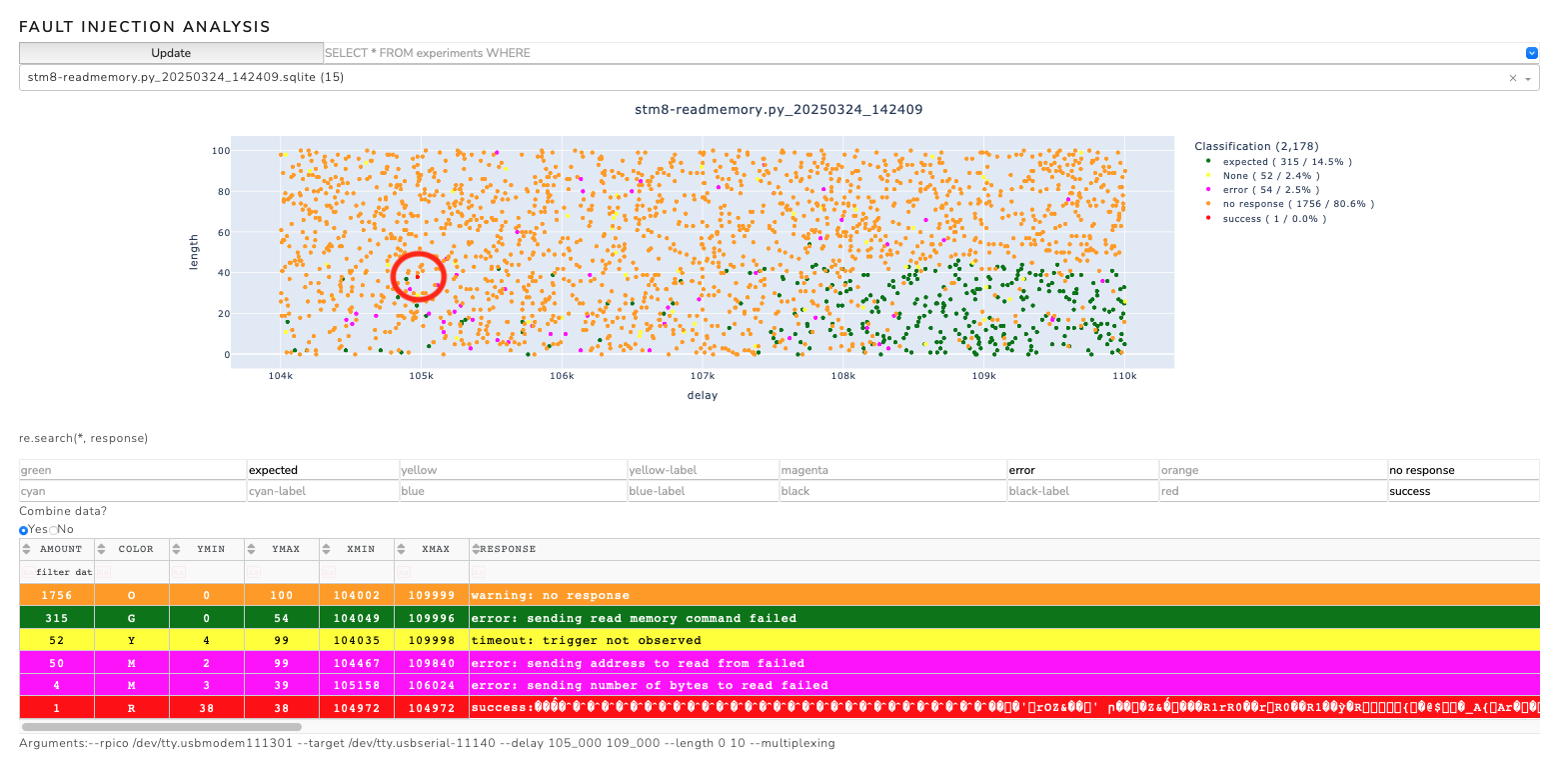Toggle 'error' series in chart legend
The width and height of the screenshot is (1568, 765).
pos(1262,190)
